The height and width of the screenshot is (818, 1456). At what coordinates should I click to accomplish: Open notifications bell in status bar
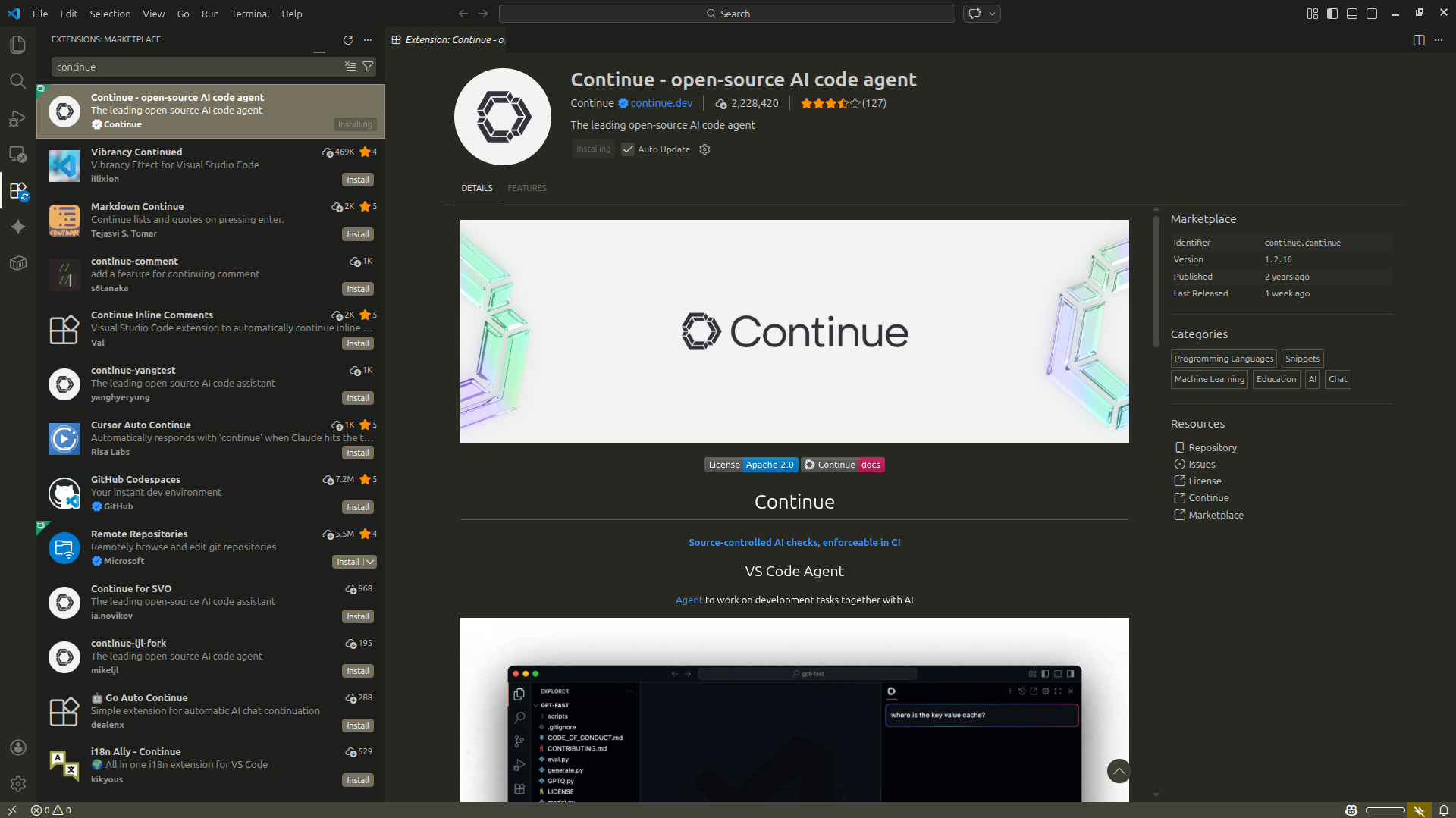click(x=1444, y=810)
